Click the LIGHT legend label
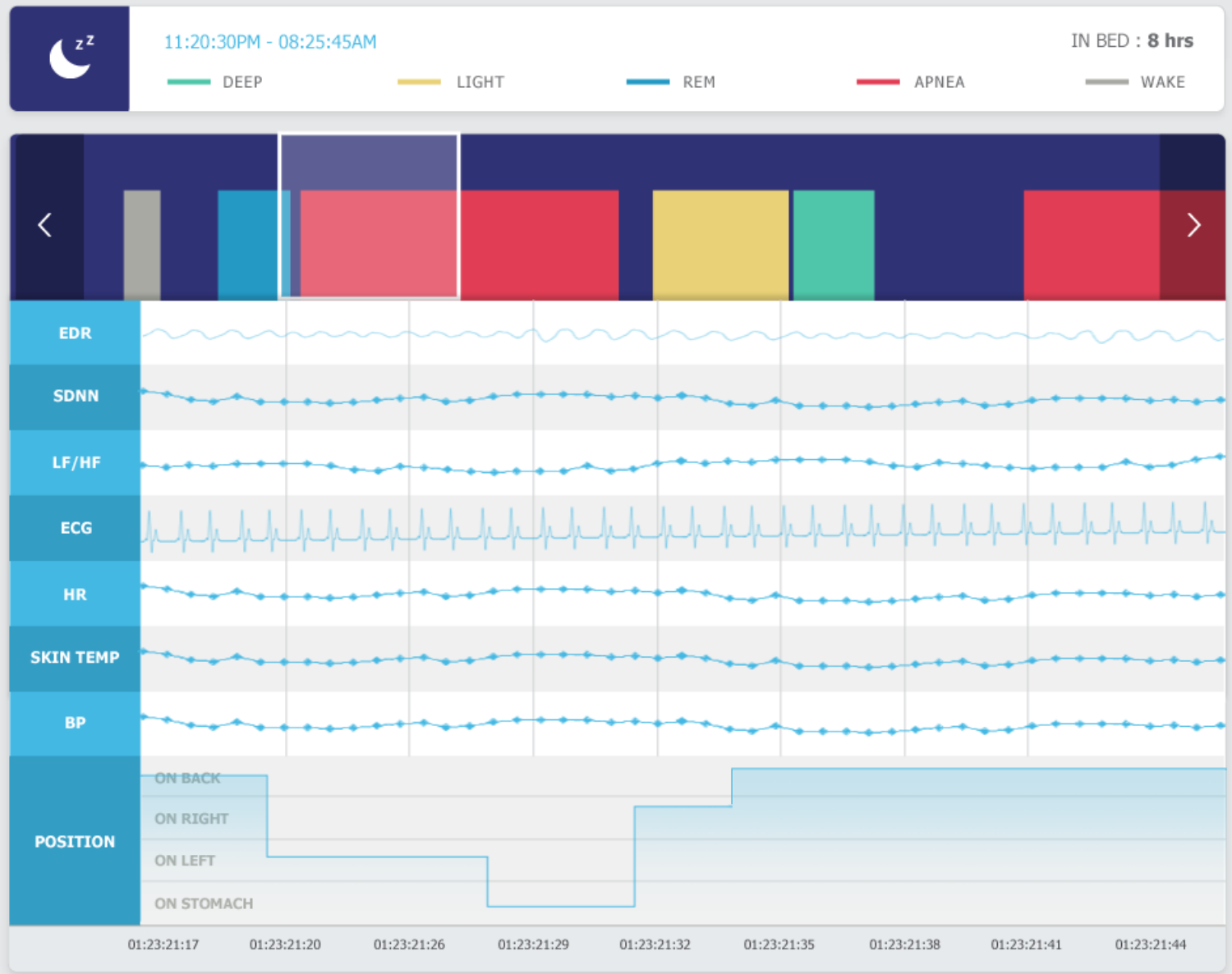This screenshot has height=974, width=1232. [x=480, y=82]
